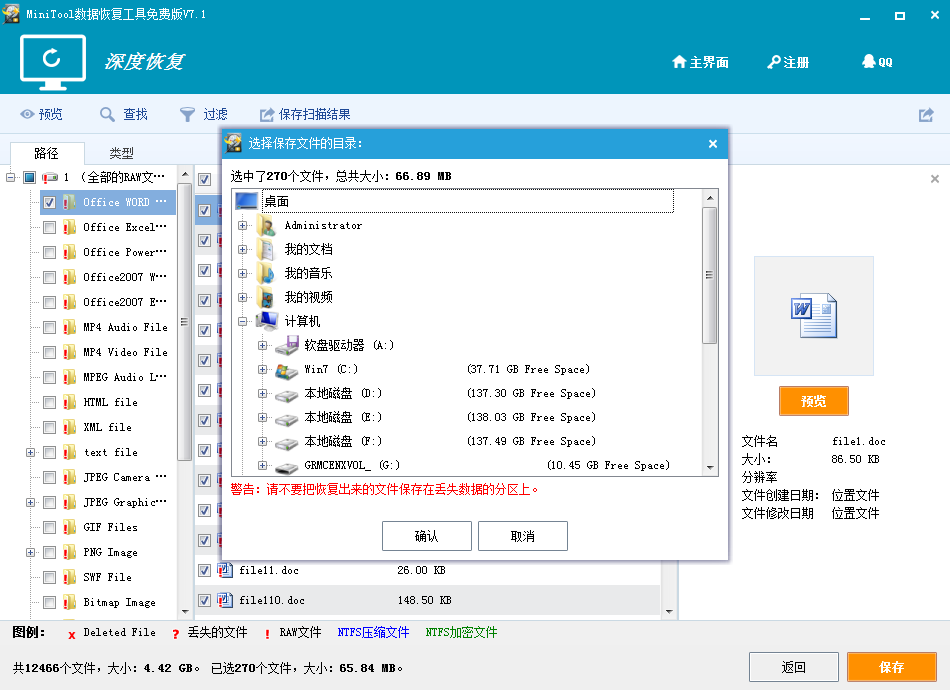The height and width of the screenshot is (690, 950).
Task: Click the export icon at toolbar right end
Action: (926, 114)
